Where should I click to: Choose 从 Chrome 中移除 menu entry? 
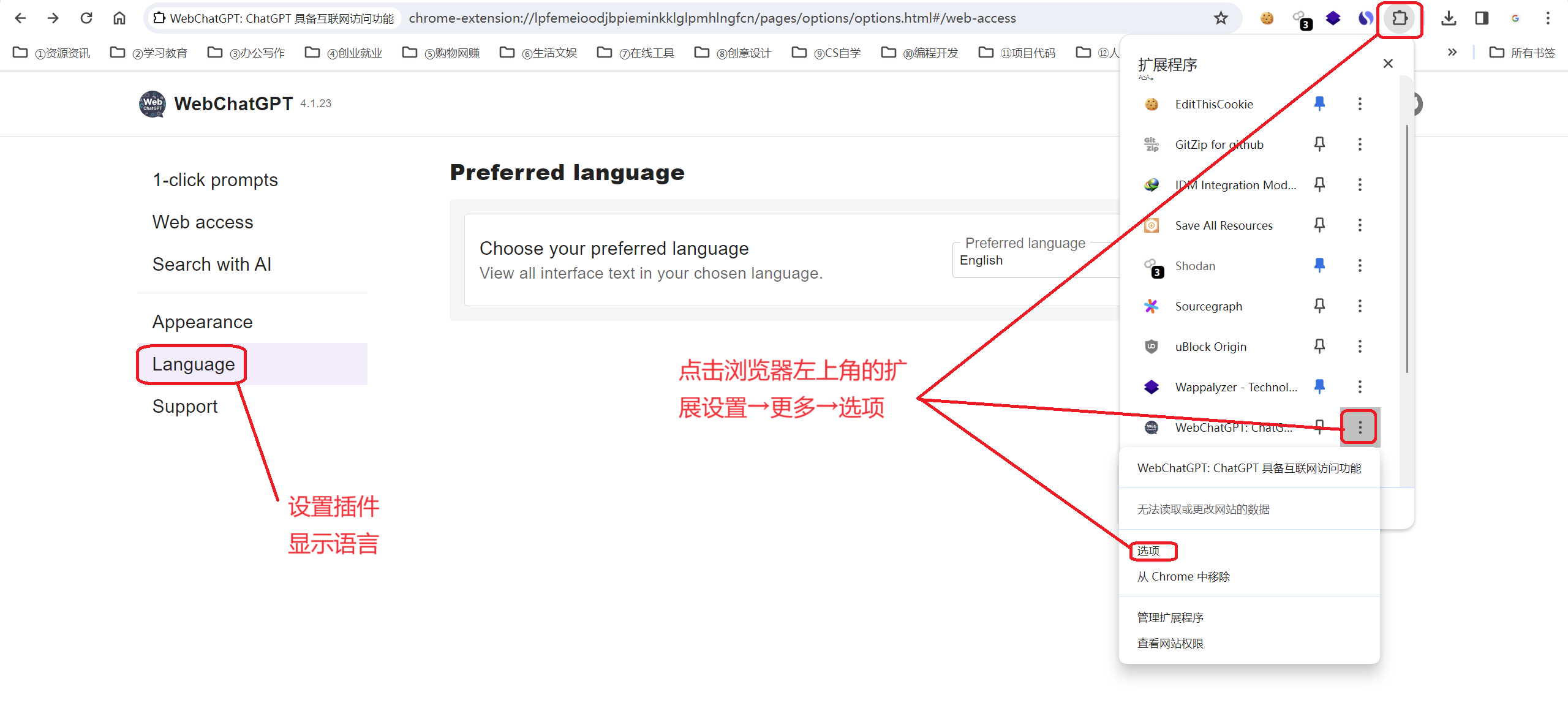tap(1183, 576)
